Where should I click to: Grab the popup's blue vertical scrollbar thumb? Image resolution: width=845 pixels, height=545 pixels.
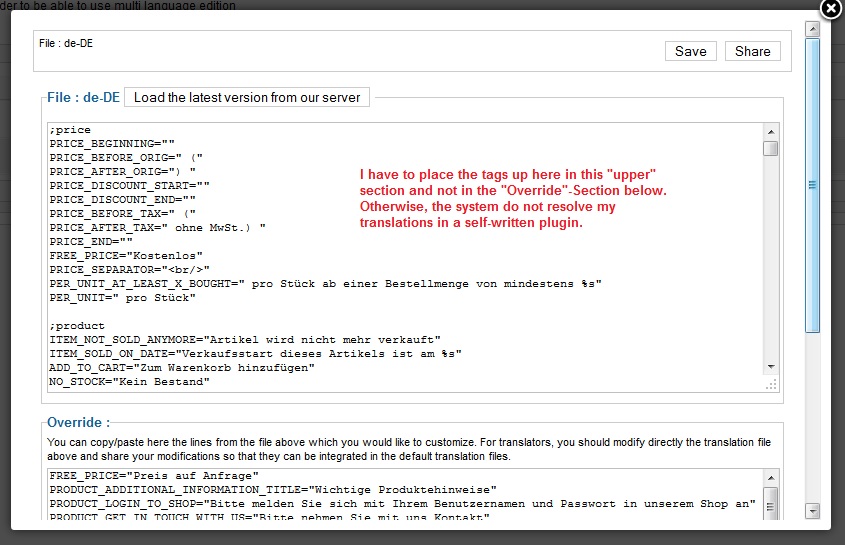pos(812,185)
